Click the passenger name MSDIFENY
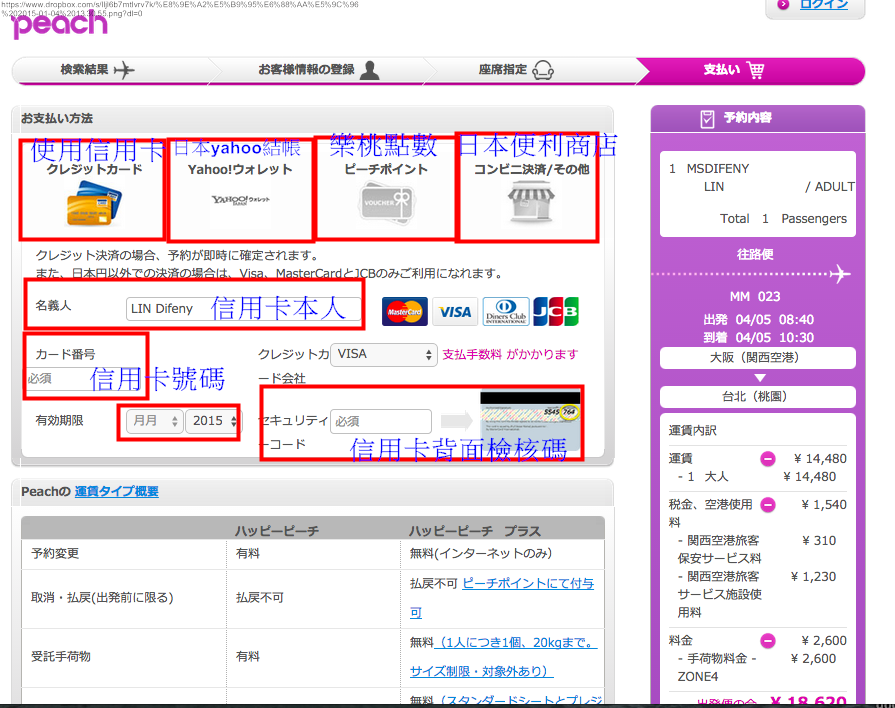Screen dimensions: 895x708 (x=718, y=169)
